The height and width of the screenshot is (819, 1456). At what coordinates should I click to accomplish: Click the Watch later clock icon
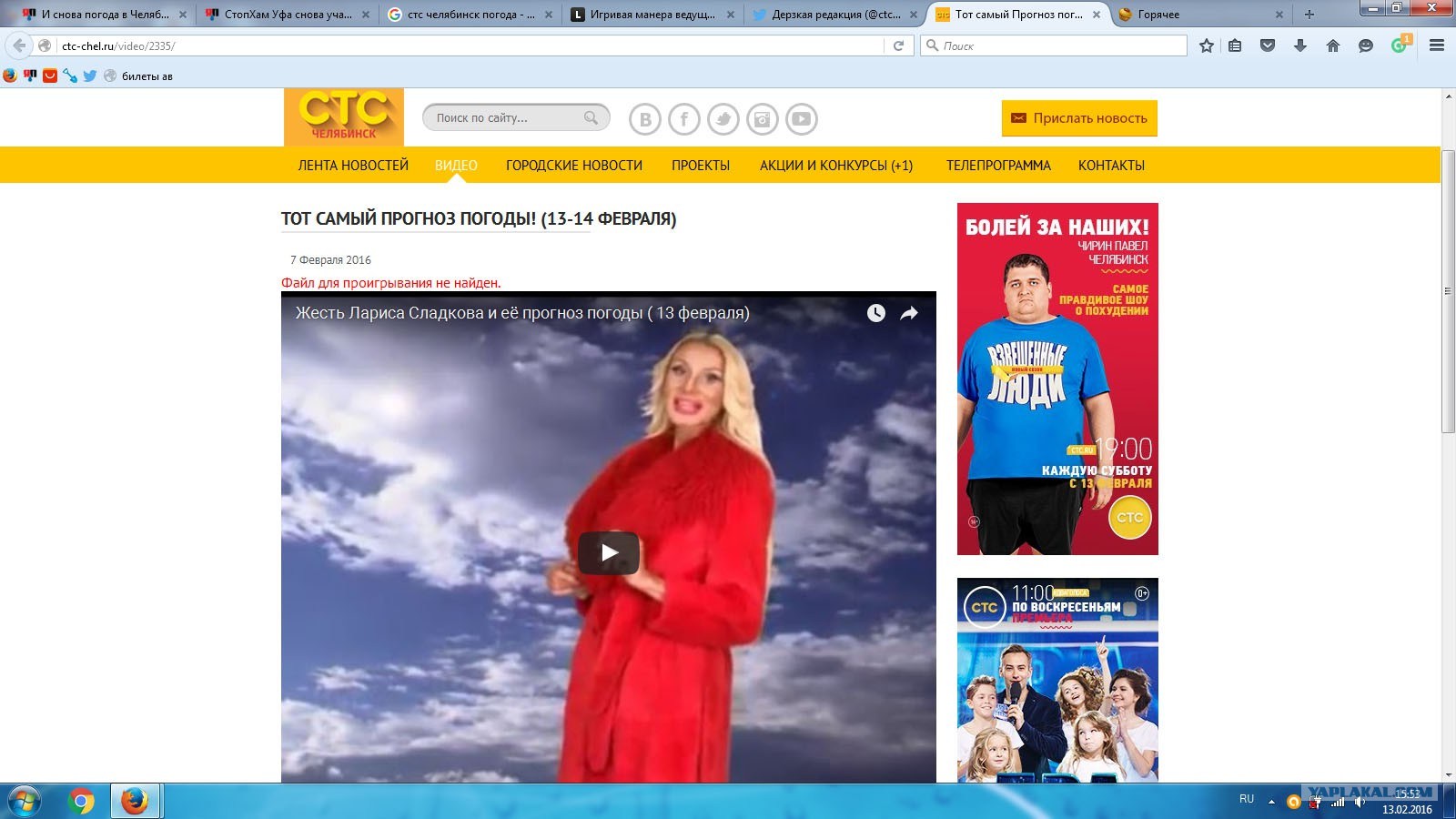(x=876, y=313)
